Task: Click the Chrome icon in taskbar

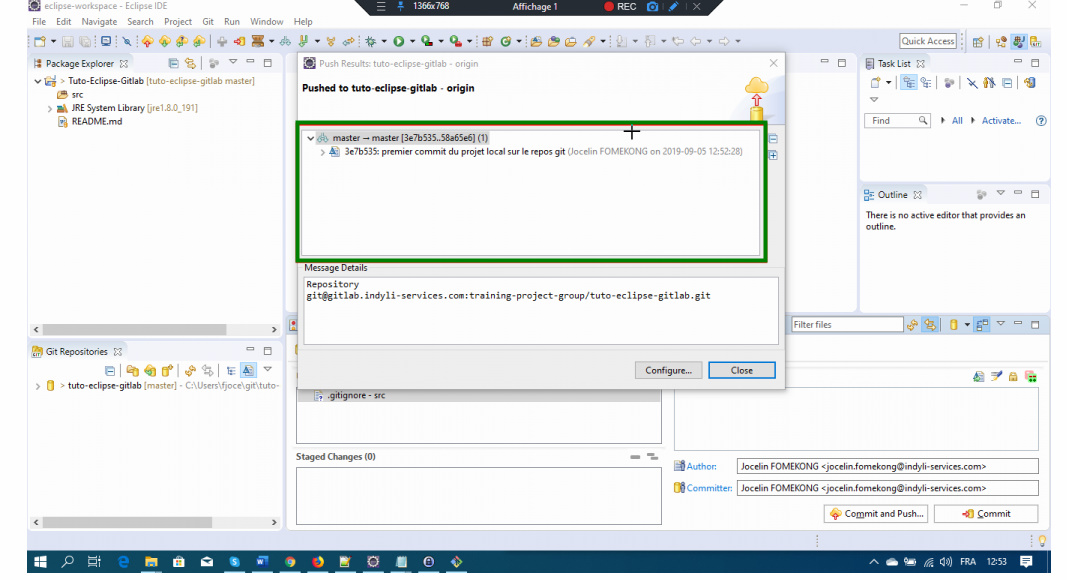Action: click(x=290, y=562)
